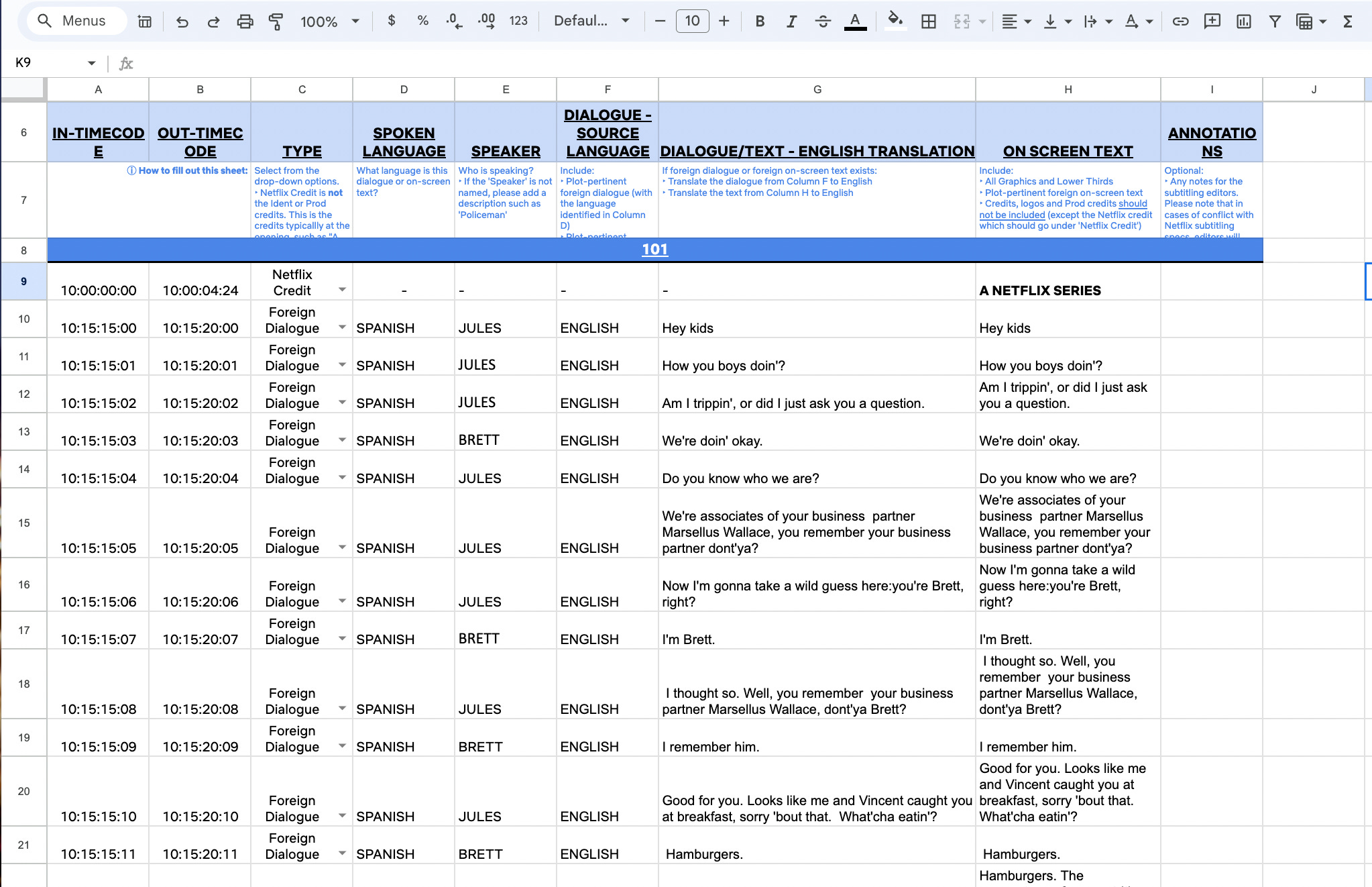
Task: Select the paint format tool
Action: 276,21
